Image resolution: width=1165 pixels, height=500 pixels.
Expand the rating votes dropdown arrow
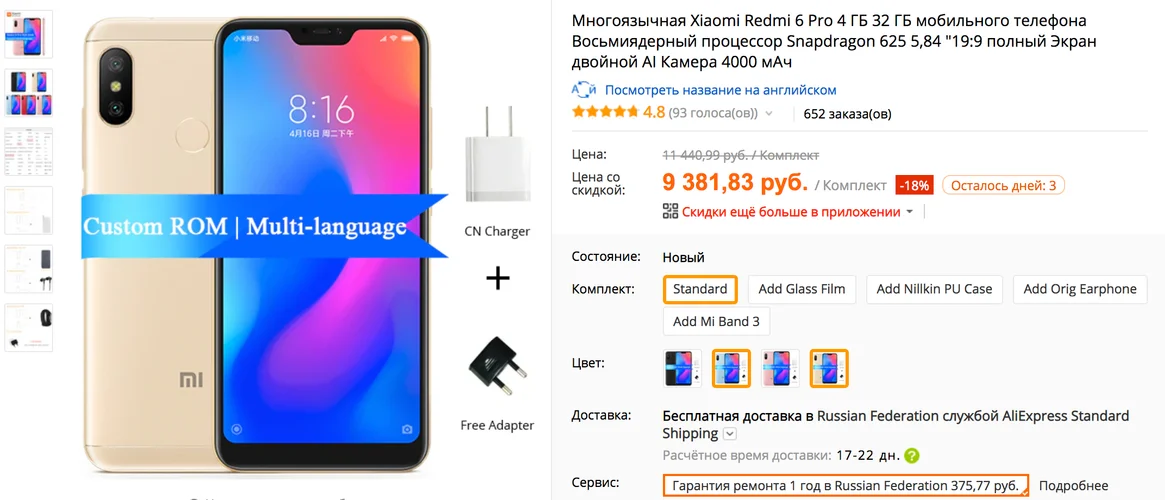pyautogui.click(x=769, y=114)
